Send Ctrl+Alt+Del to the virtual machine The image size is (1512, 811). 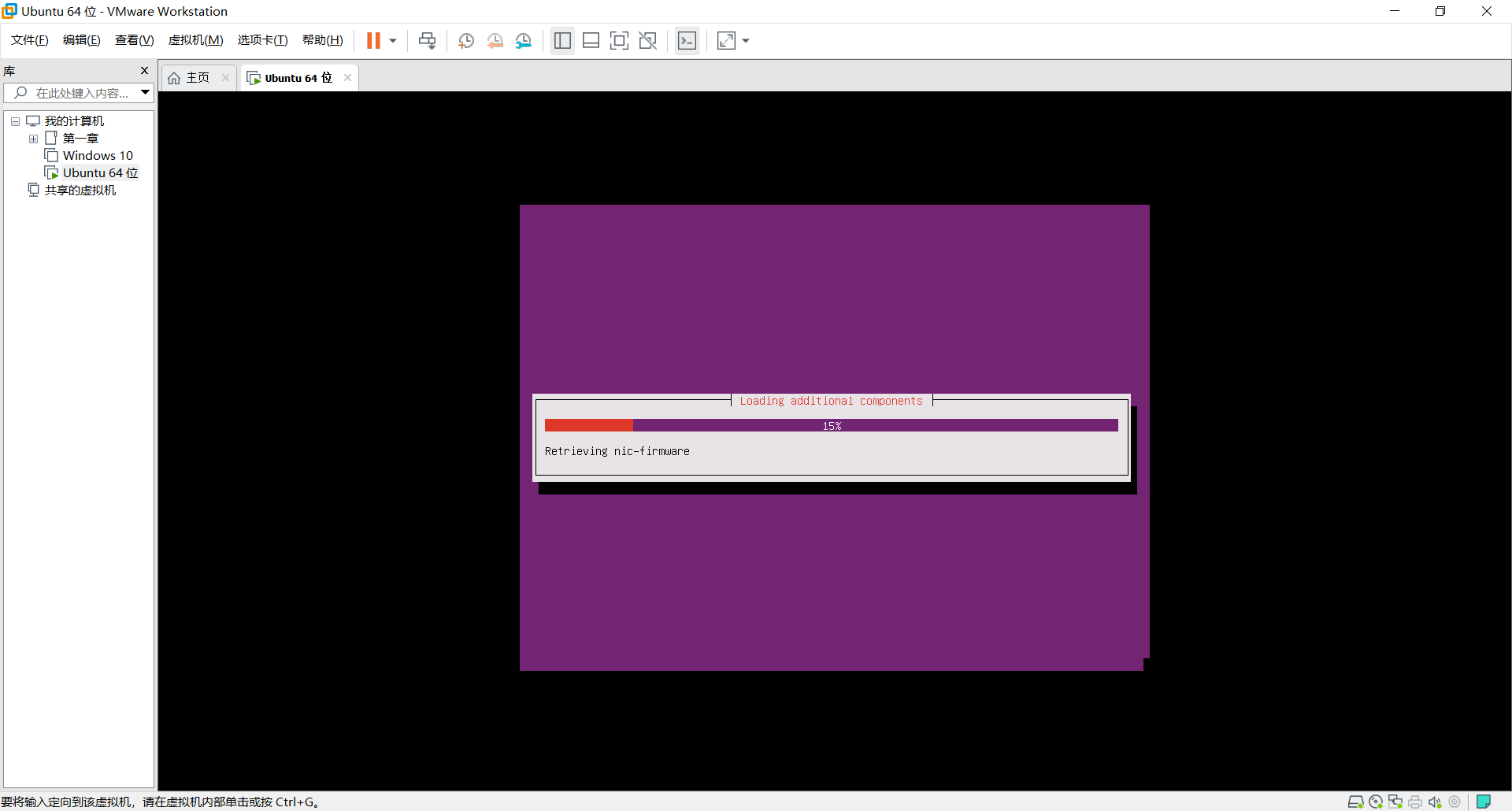point(427,41)
